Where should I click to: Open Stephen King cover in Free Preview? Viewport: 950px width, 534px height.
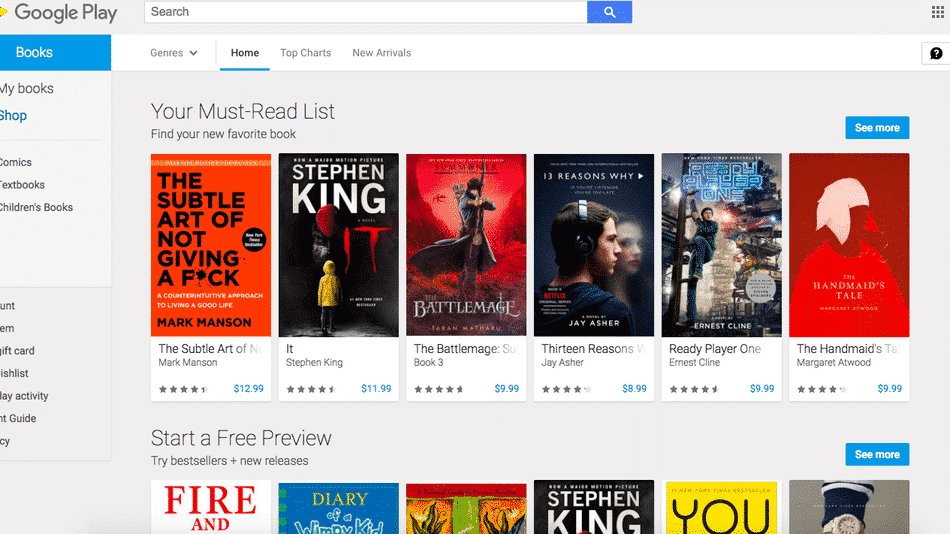pos(594,507)
